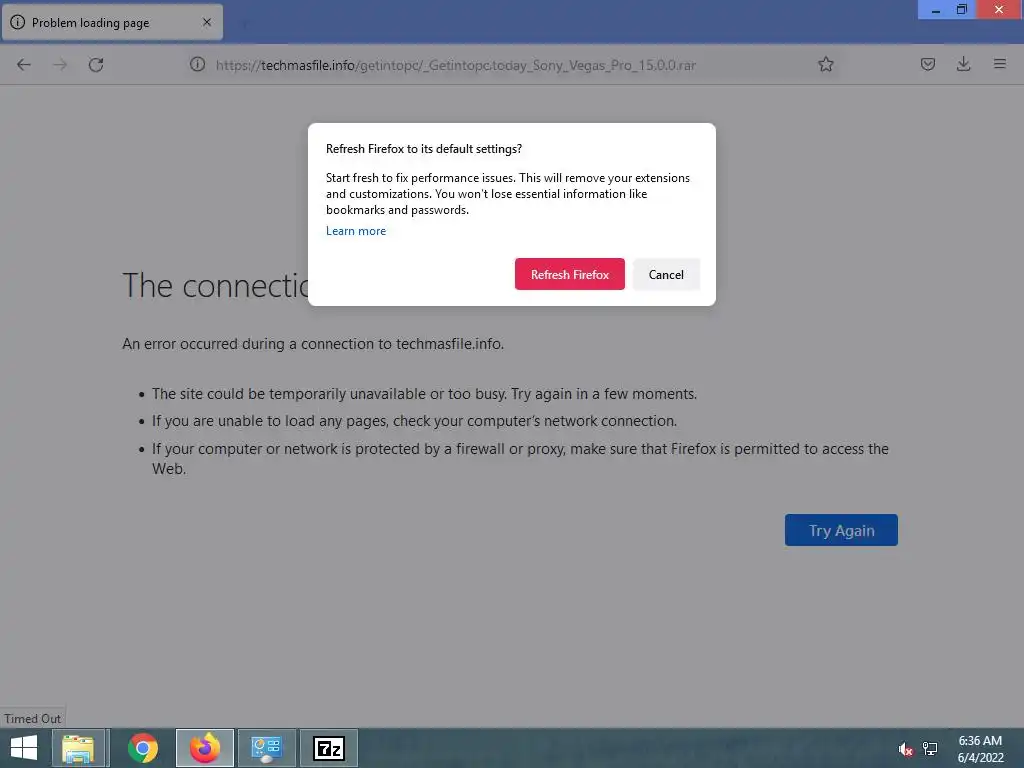The height and width of the screenshot is (768, 1024).
Task: Reload the page with the refresh icon
Action: [x=96, y=65]
